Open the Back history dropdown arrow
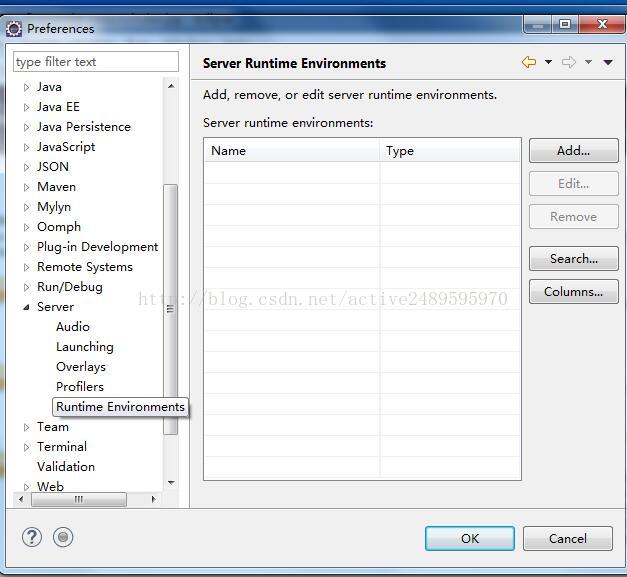The width and height of the screenshot is (627, 577). point(548,62)
